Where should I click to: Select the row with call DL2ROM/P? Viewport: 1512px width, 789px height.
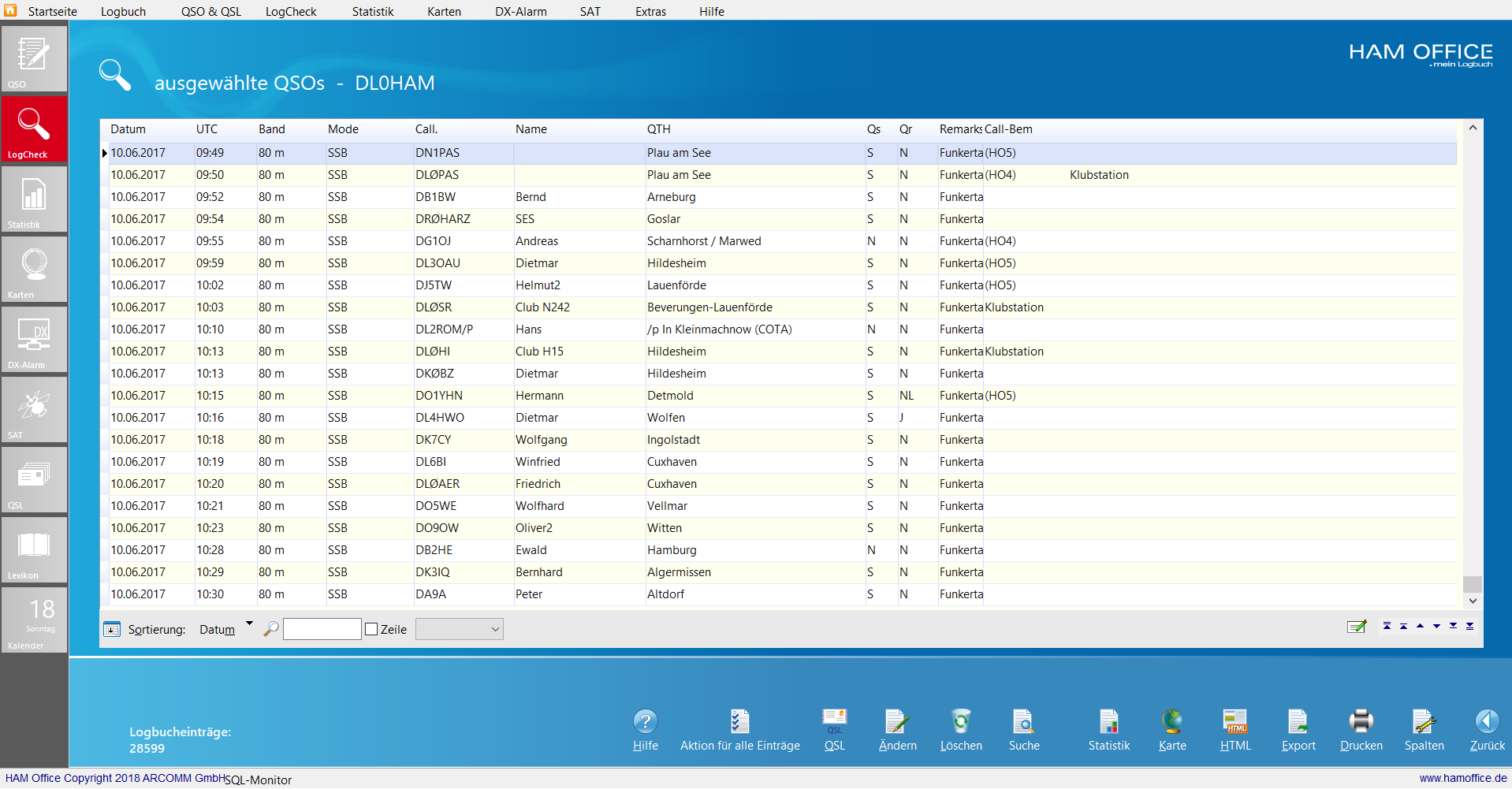(778, 329)
